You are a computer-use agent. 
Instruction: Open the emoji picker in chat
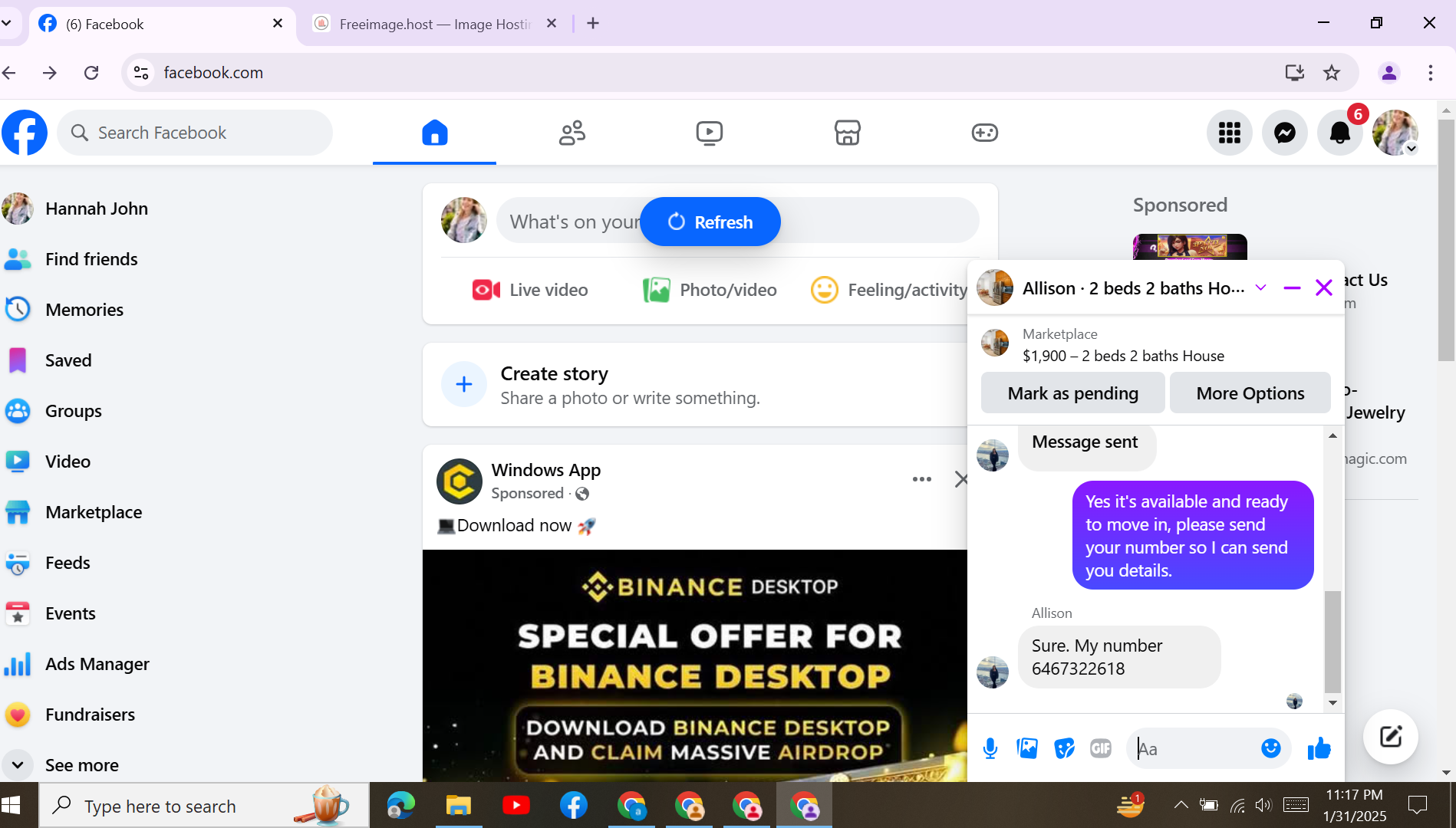(x=1271, y=748)
